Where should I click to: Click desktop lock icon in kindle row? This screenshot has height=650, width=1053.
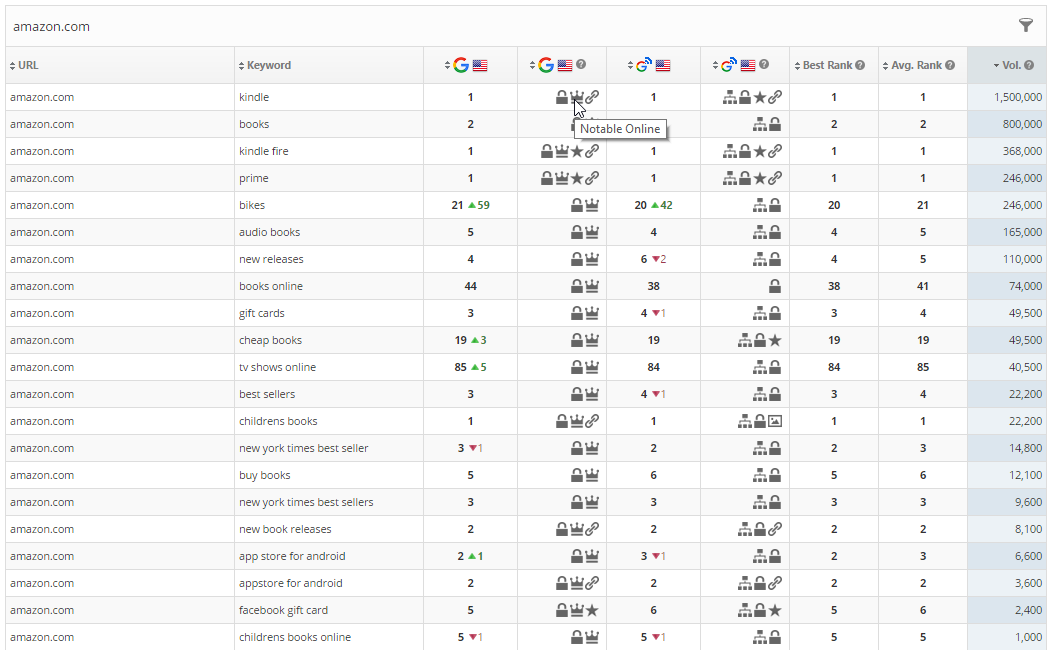coord(562,97)
